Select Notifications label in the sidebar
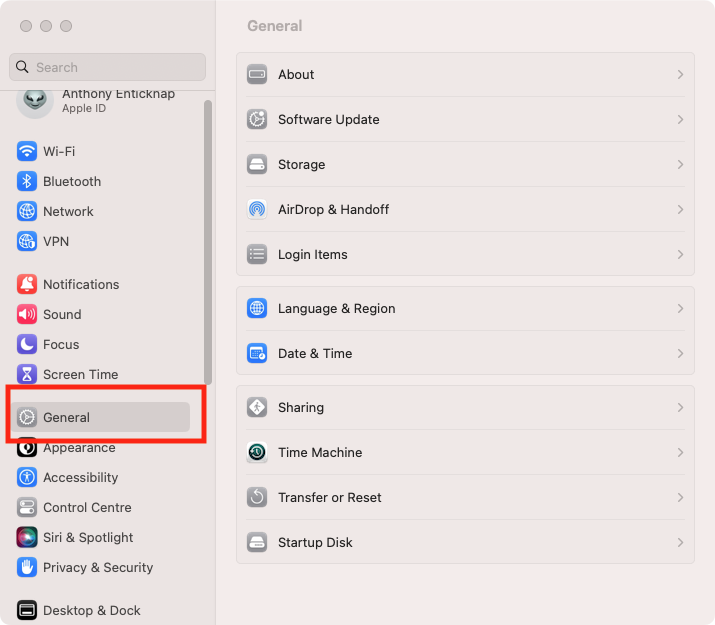This screenshot has height=625, width=715. coord(81,284)
